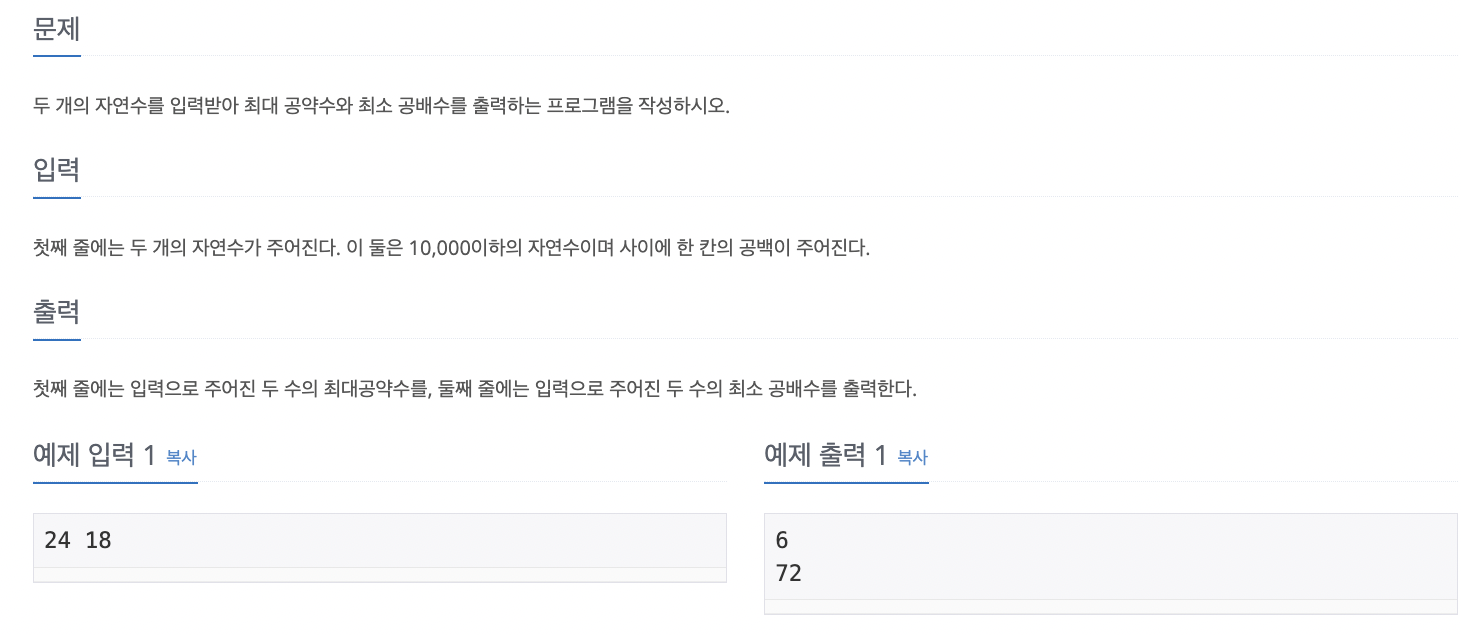Click the problem description sentence under 문제
Image resolution: width=1461 pixels, height=635 pixels.
click(382, 106)
